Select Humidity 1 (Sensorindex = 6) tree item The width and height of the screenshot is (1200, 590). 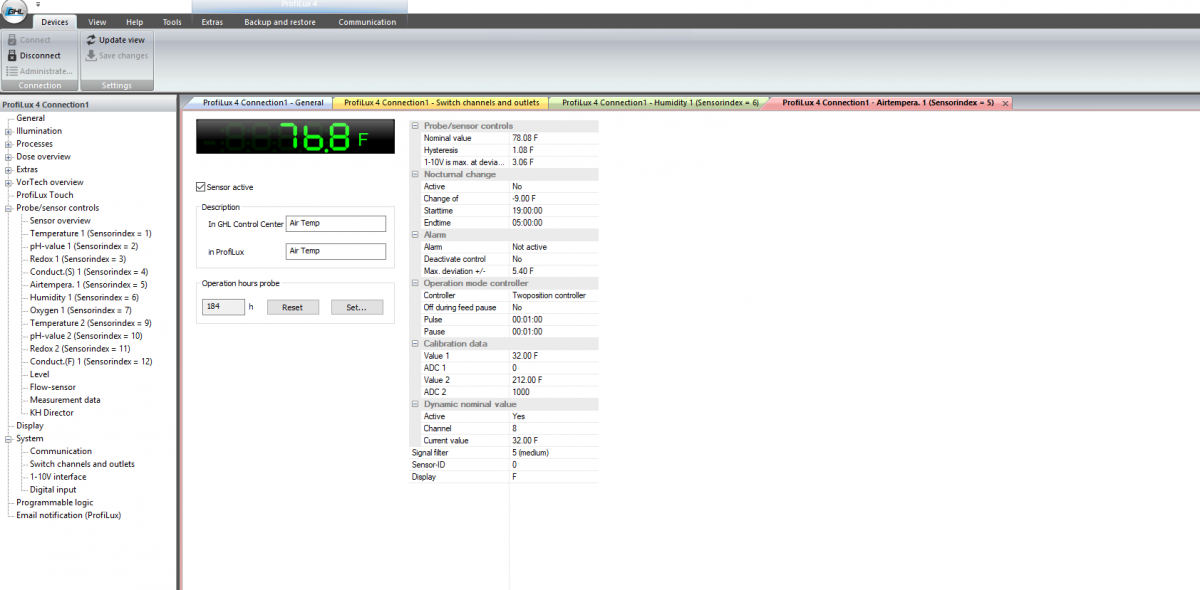point(84,297)
